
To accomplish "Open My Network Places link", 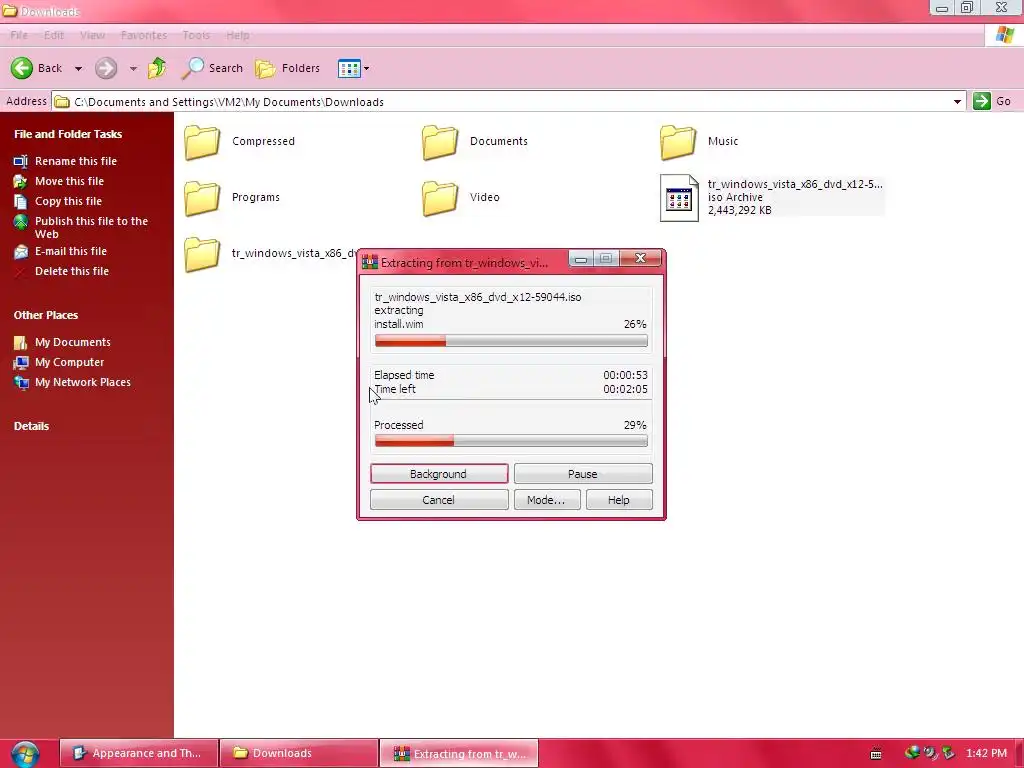I will click(x=82, y=382).
